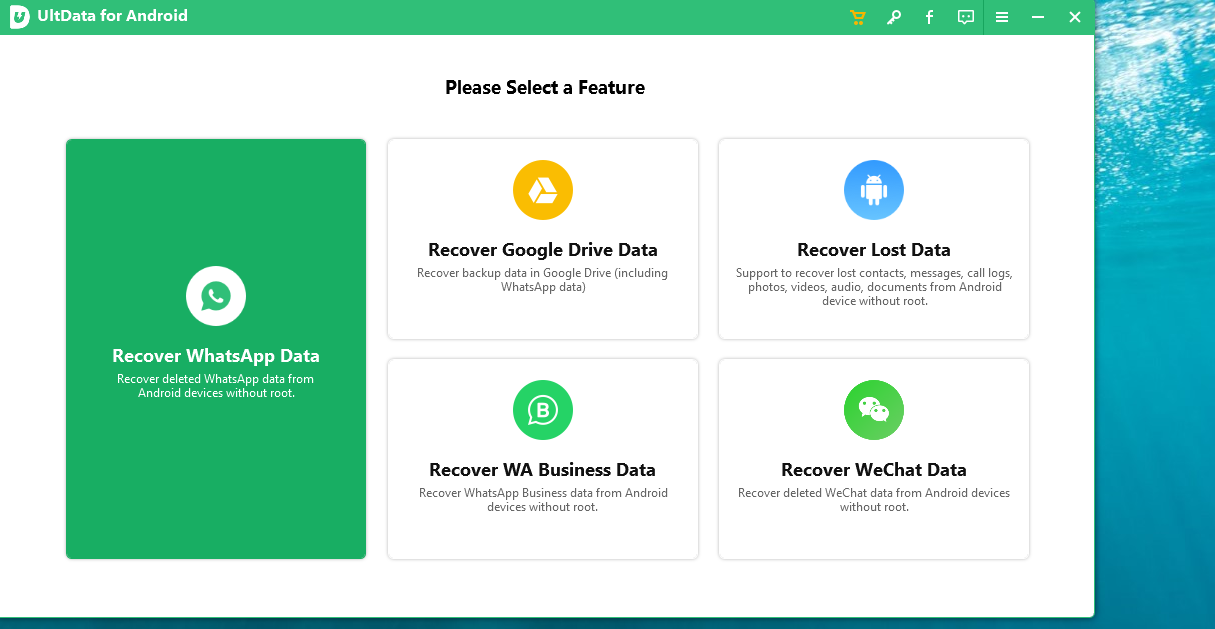The image size is (1215, 629).
Task: Click the Facebook icon in title bar
Action: [929, 17]
